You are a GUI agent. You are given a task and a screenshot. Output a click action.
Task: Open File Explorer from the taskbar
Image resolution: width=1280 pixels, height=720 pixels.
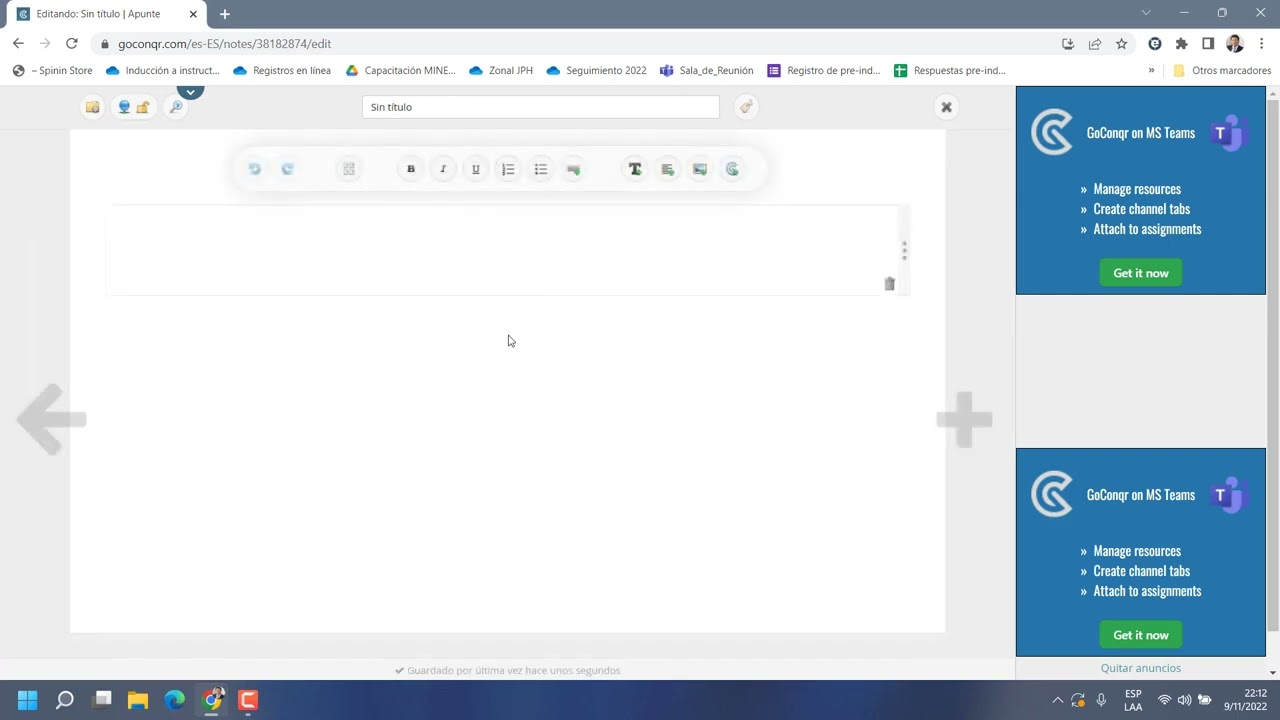(x=138, y=700)
